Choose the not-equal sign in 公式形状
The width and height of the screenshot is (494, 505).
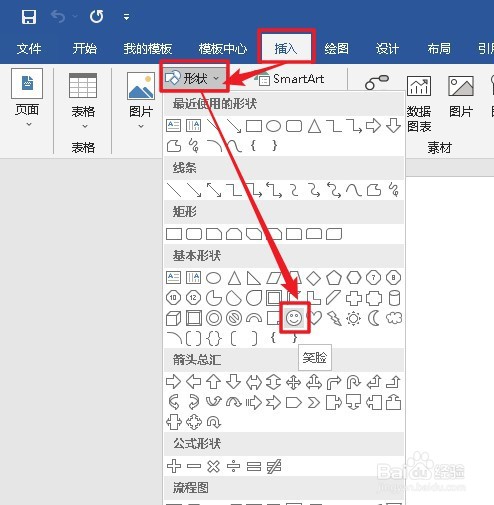point(274,466)
